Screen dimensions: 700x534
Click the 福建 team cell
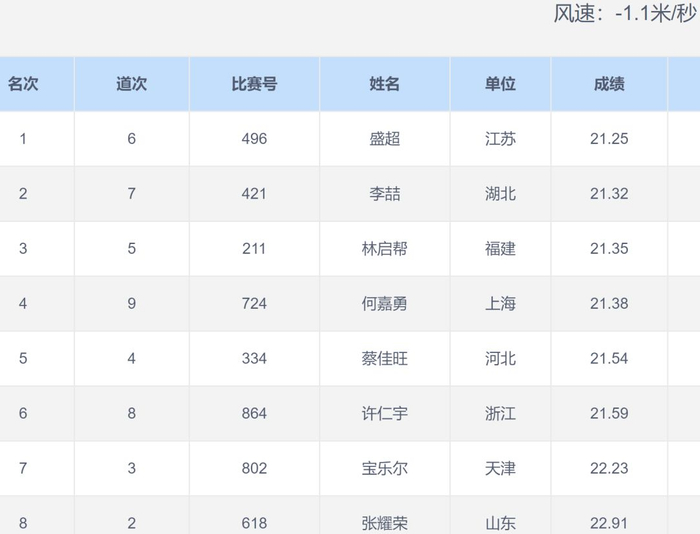click(500, 249)
